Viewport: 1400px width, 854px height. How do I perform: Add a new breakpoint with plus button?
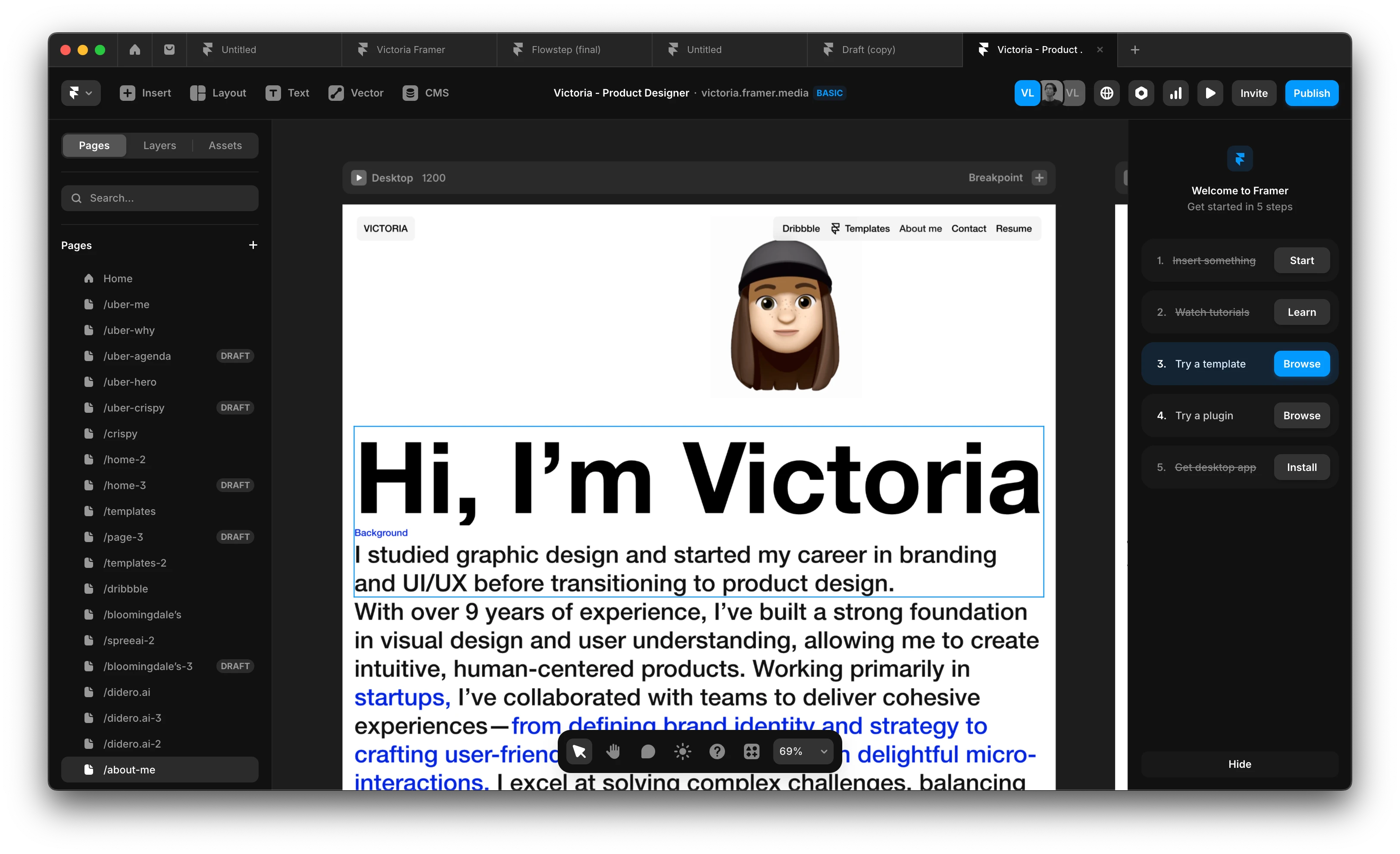click(1039, 178)
